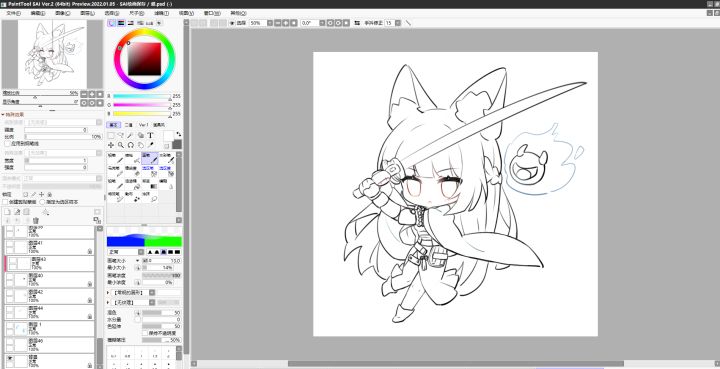The width and height of the screenshot is (720, 369).
Task: Click the new layer icon in layer panel
Action: (x=8, y=212)
